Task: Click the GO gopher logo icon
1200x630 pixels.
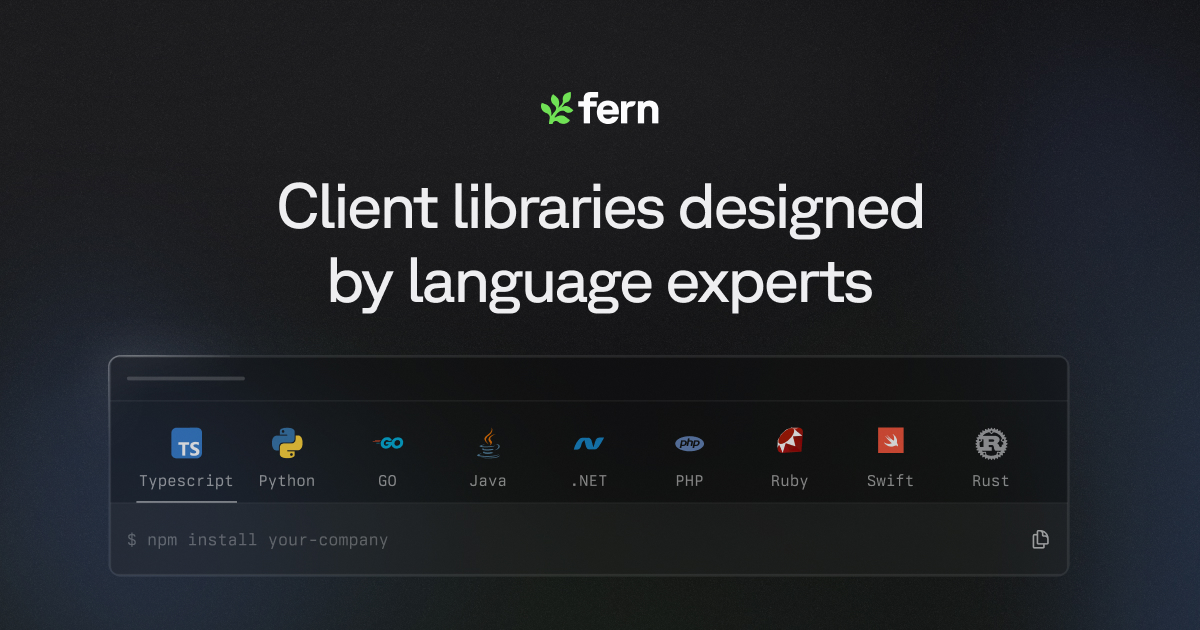Action: 387,443
